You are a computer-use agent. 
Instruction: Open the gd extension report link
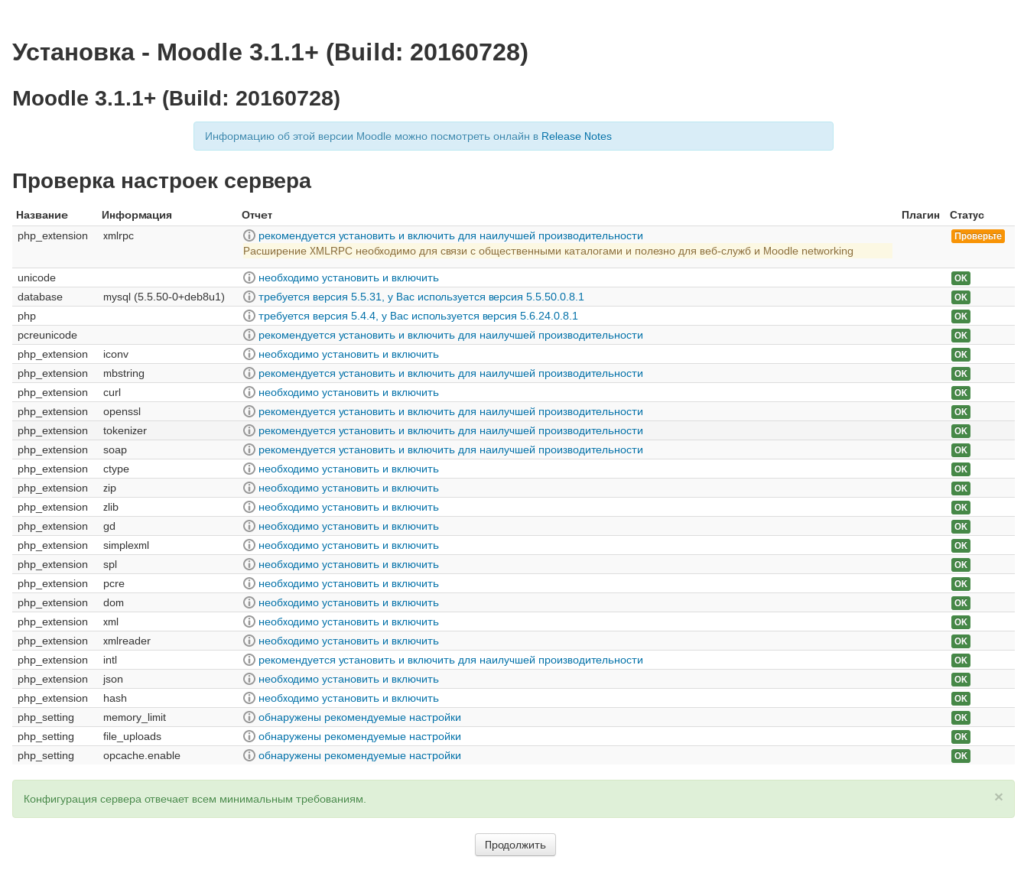(x=348, y=526)
